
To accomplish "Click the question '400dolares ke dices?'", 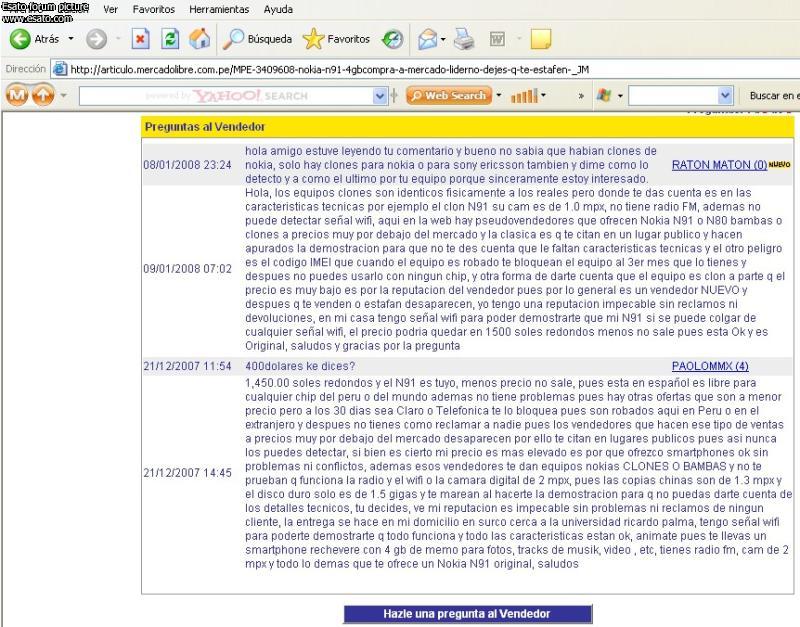I will 300,366.
